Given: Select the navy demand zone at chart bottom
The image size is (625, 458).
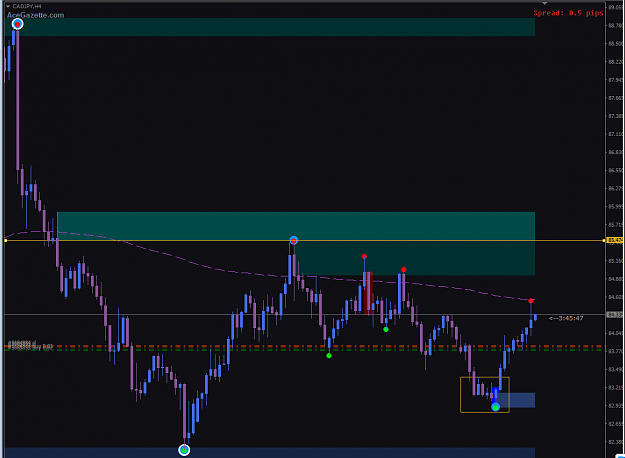Looking at the screenshot, I should (x=270, y=453).
